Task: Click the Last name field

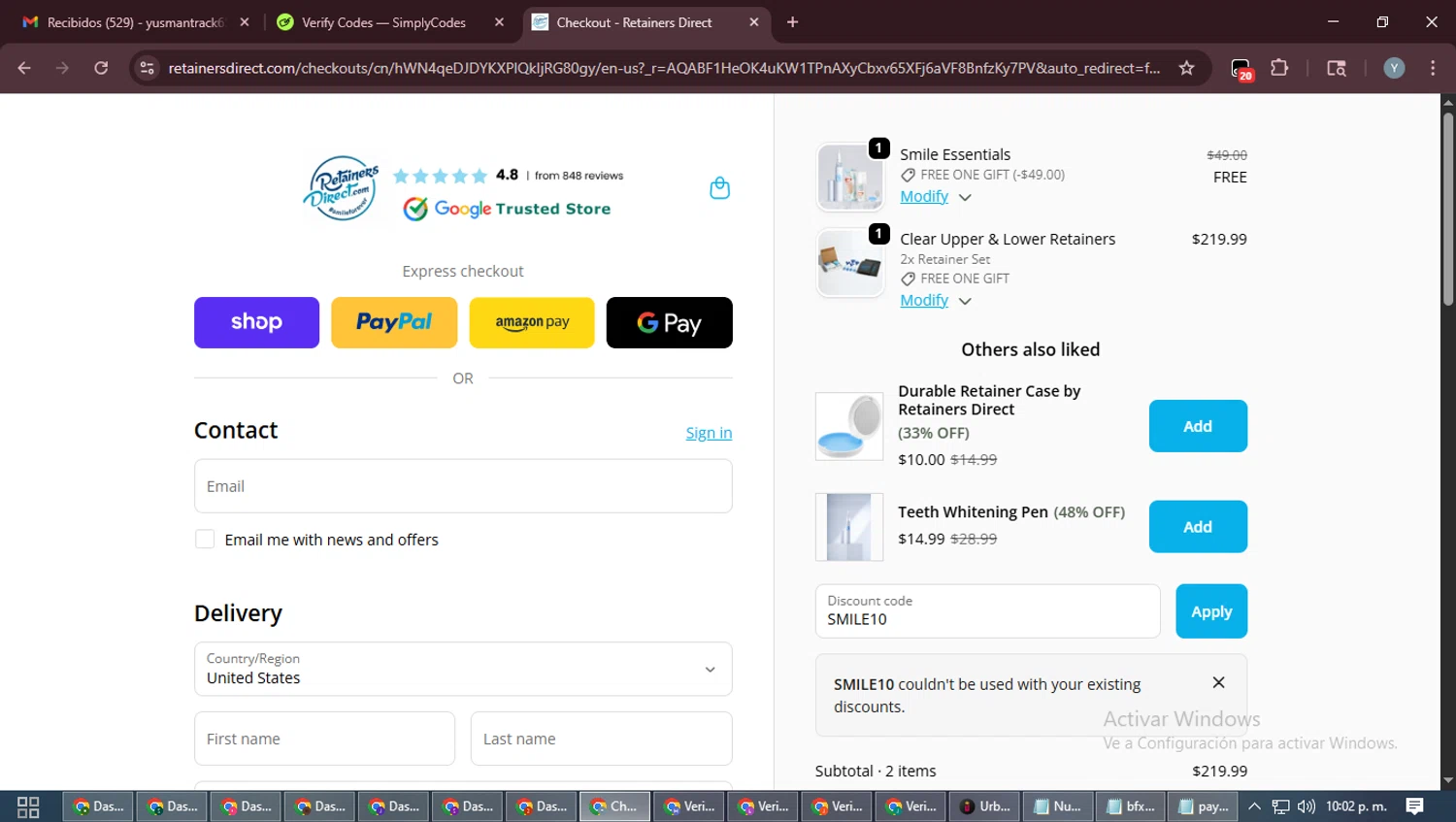Action: coord(602,739)
